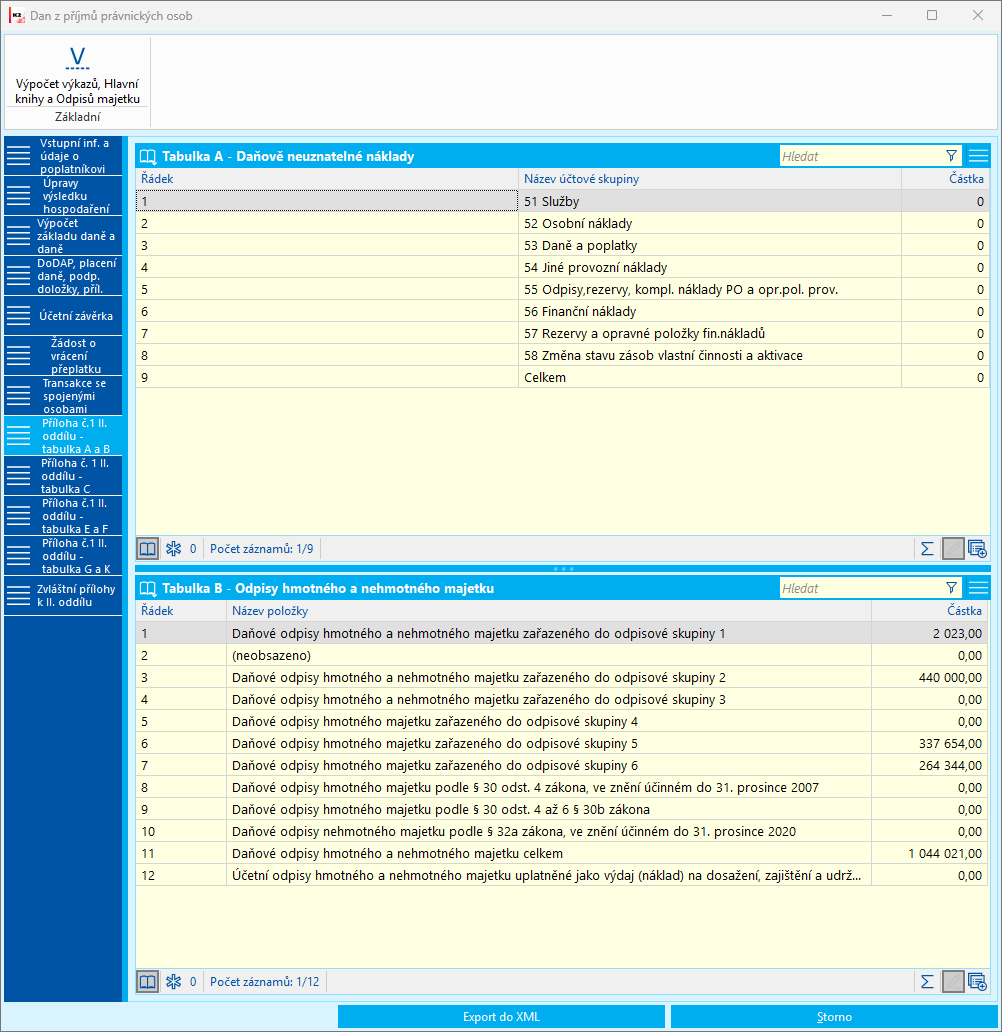Select row 52 Osobní náklady

562,224
